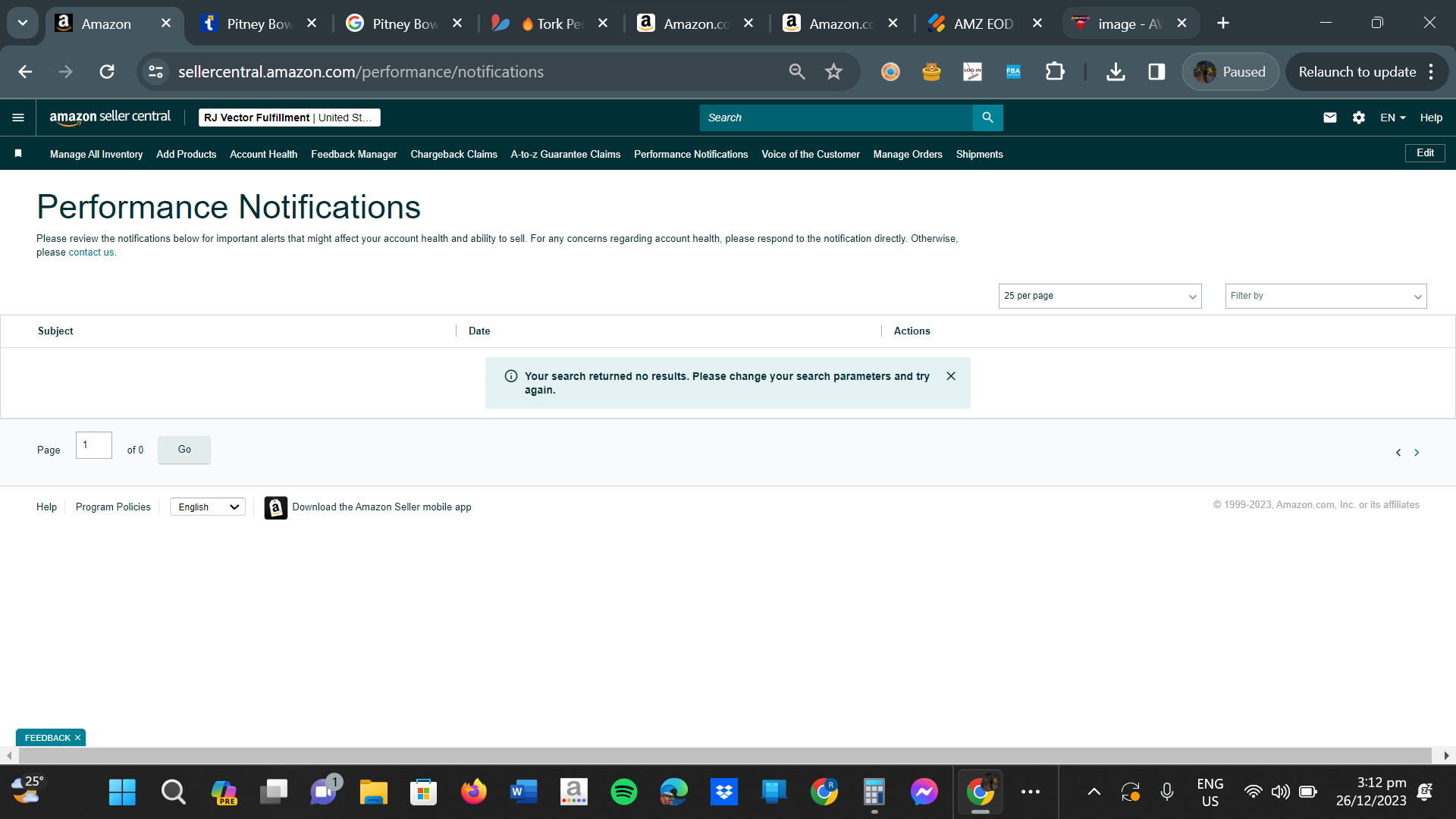Click Download the Amazon Seller mobile app
Viewport: 1456px width, 819px height.
pos(381,507)
